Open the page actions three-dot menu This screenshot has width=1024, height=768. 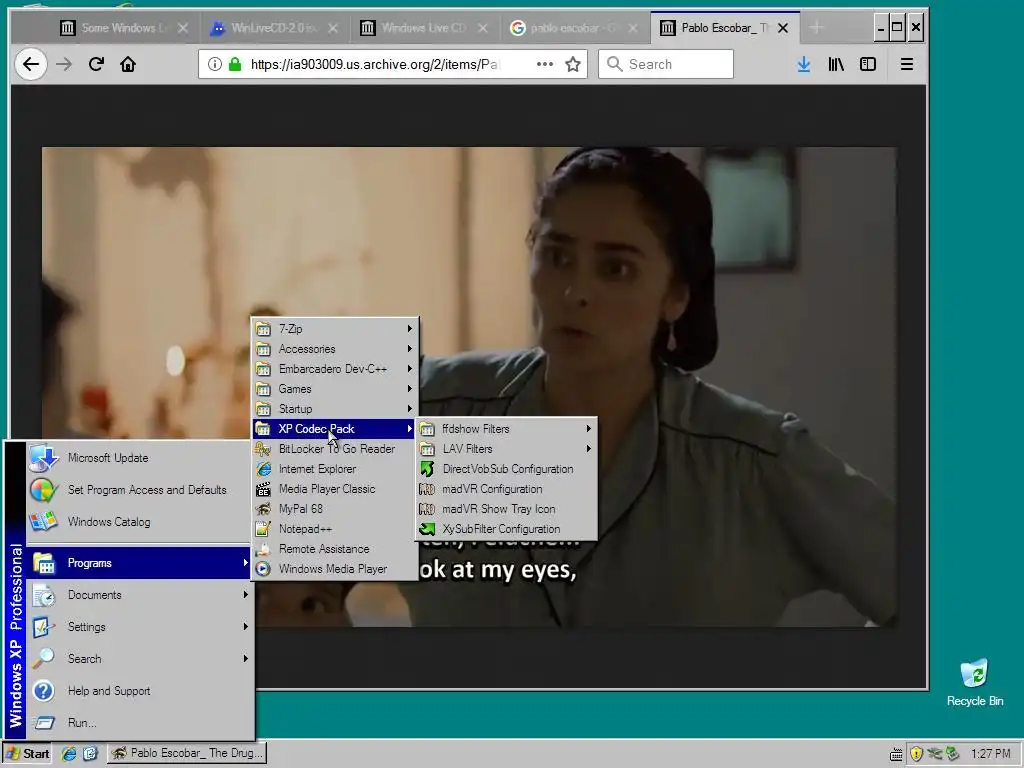(x=545, y=64)
